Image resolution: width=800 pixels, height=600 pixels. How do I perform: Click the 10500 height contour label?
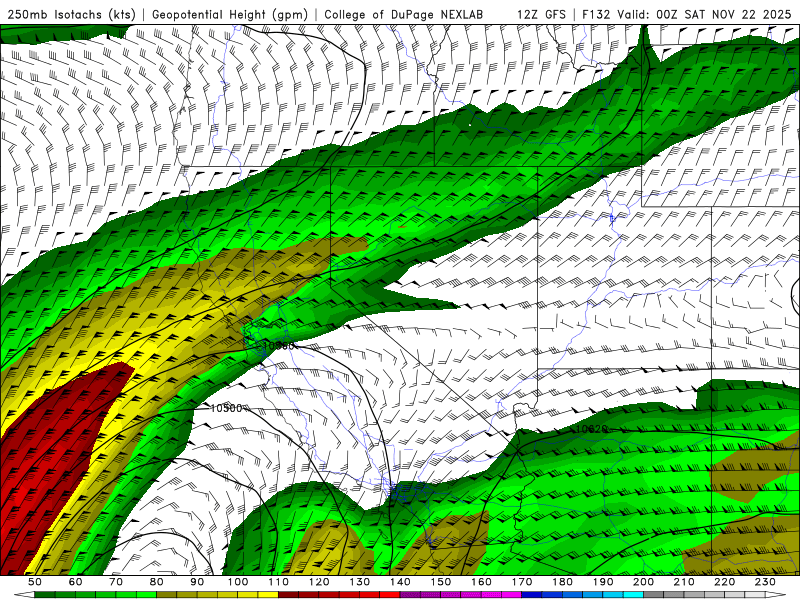coord(226,408)
